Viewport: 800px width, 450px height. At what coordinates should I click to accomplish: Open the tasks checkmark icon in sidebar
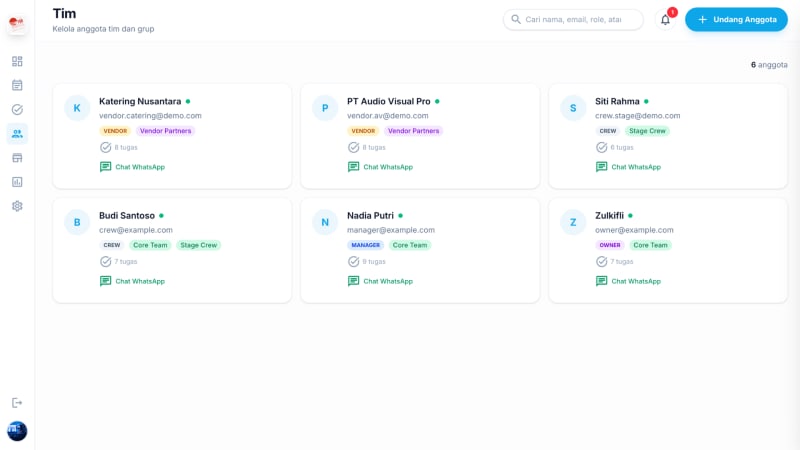click(17, 109)
